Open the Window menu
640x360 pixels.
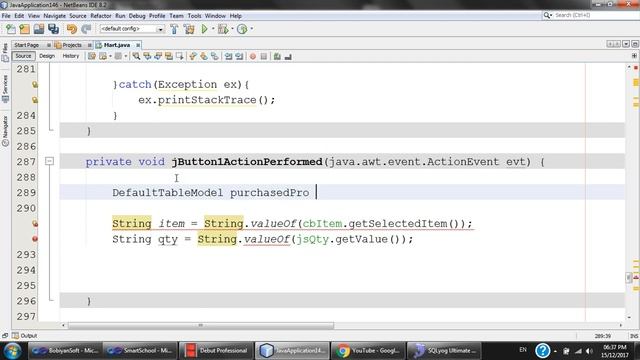[x=215, y=16]
